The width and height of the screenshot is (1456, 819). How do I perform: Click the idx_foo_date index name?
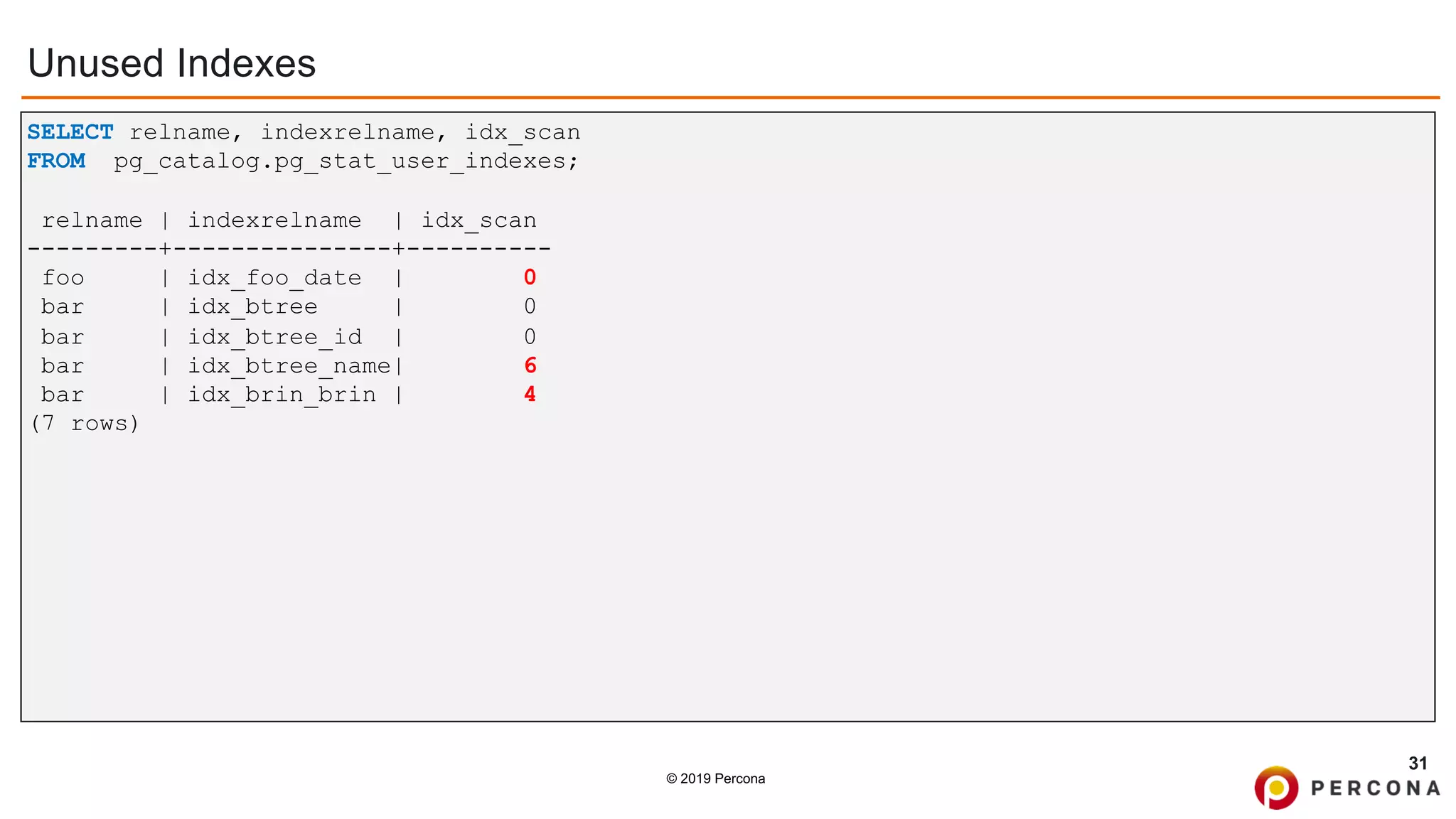[274, 278]
